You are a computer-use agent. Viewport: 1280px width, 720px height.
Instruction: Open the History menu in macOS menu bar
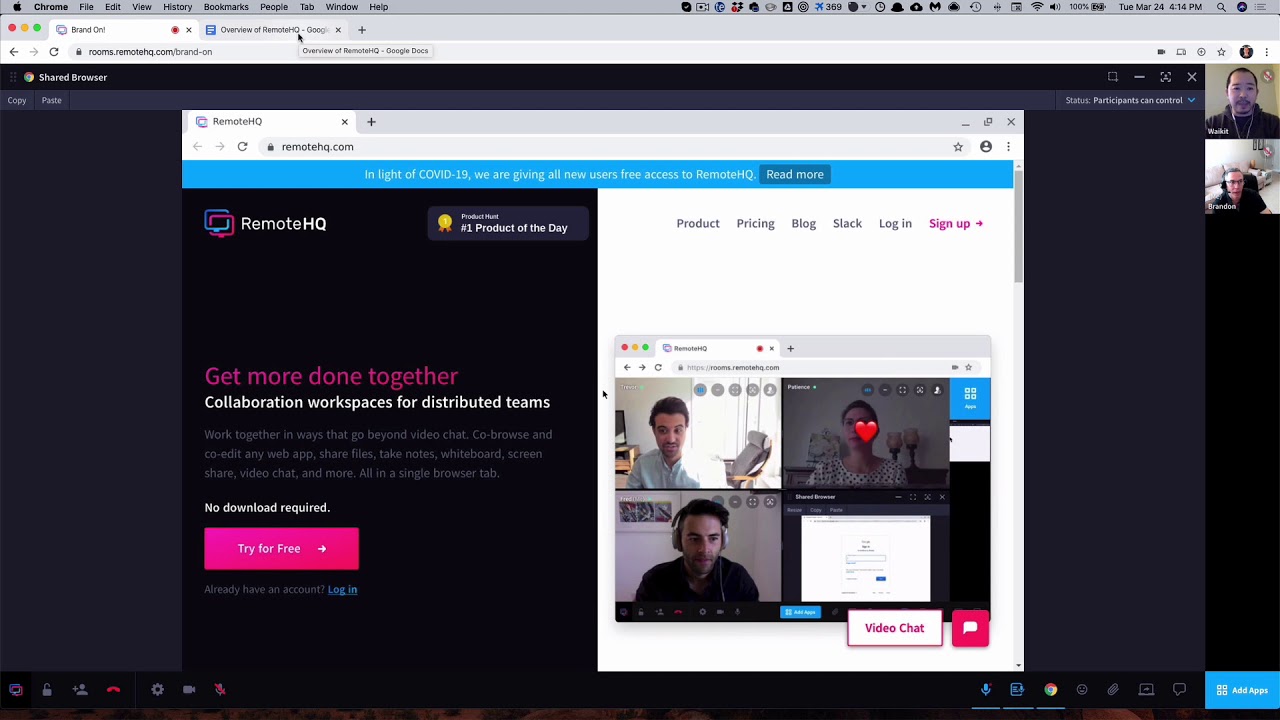coord(177,7)
